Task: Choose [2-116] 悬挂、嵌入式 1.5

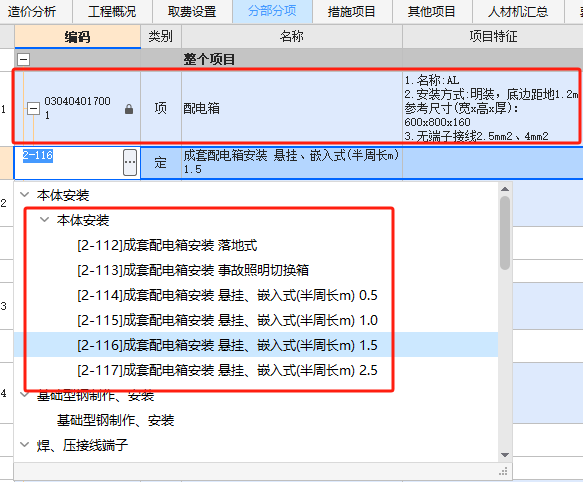Action: [x=227, y=345]
